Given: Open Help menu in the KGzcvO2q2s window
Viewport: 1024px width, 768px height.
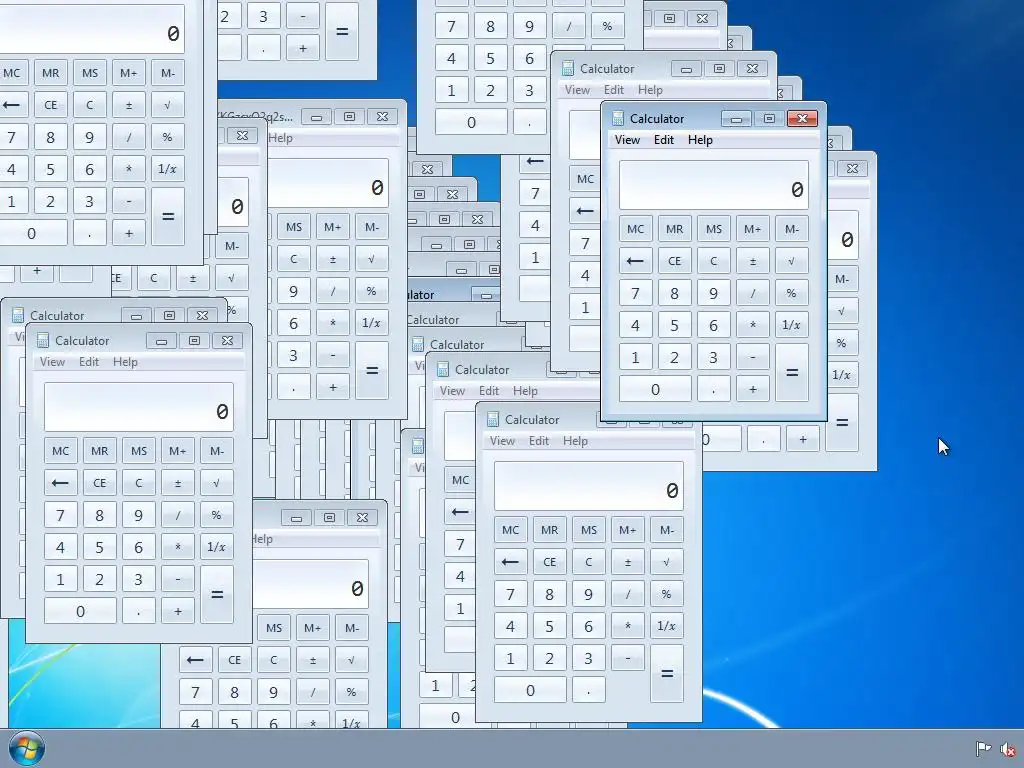Looking at the screenshot, I should click(280, 138).
